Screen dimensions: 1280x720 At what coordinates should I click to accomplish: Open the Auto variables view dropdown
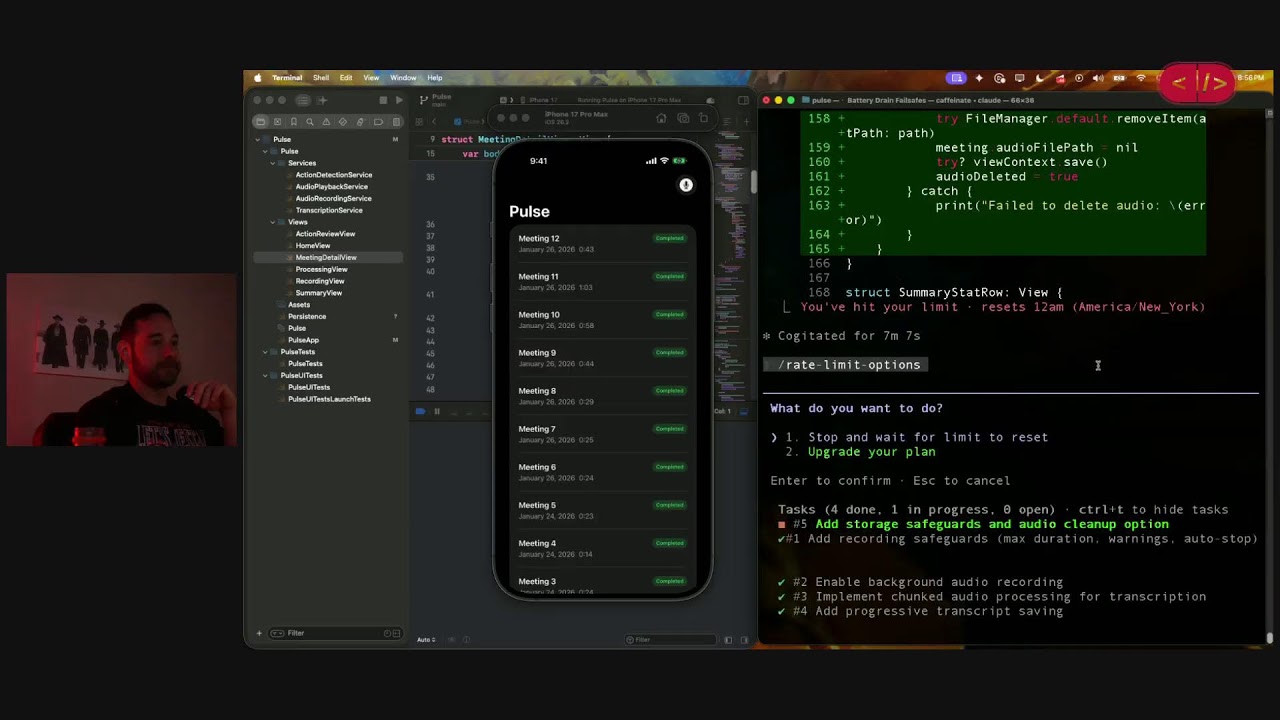tap(427, 640)
